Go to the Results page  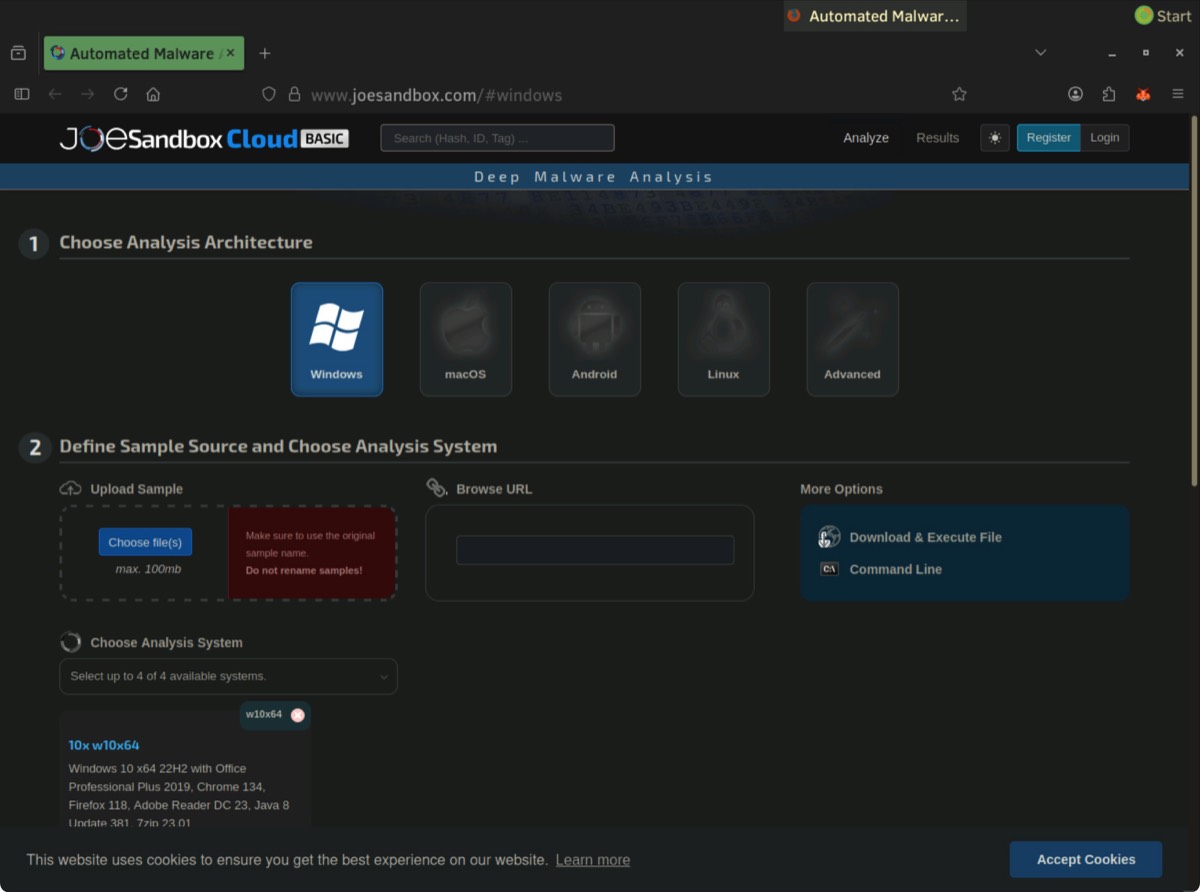tap(937, 138)
